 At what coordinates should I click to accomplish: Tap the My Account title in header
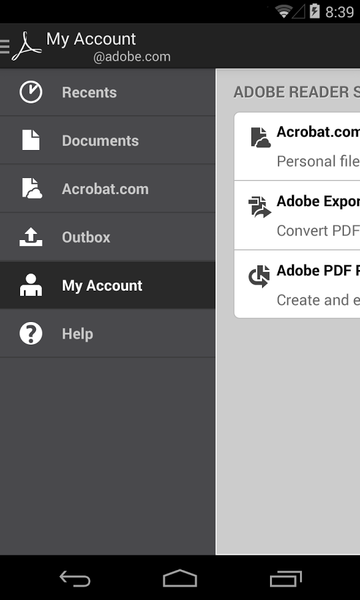pyautogui.click(x=91, y=39)
